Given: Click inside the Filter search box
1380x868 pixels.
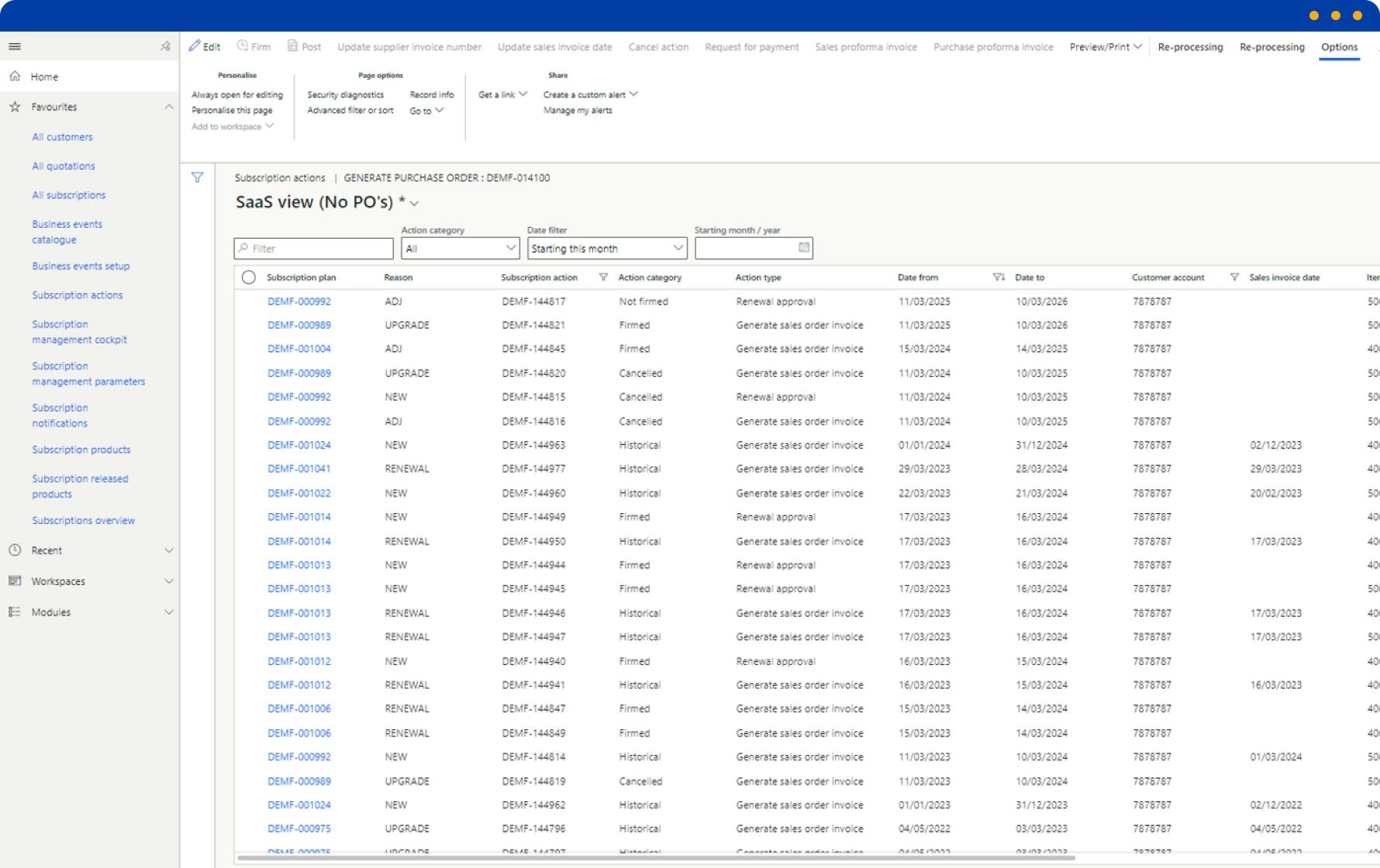Looking at the screenshot, I should click(x=313, y=248).
